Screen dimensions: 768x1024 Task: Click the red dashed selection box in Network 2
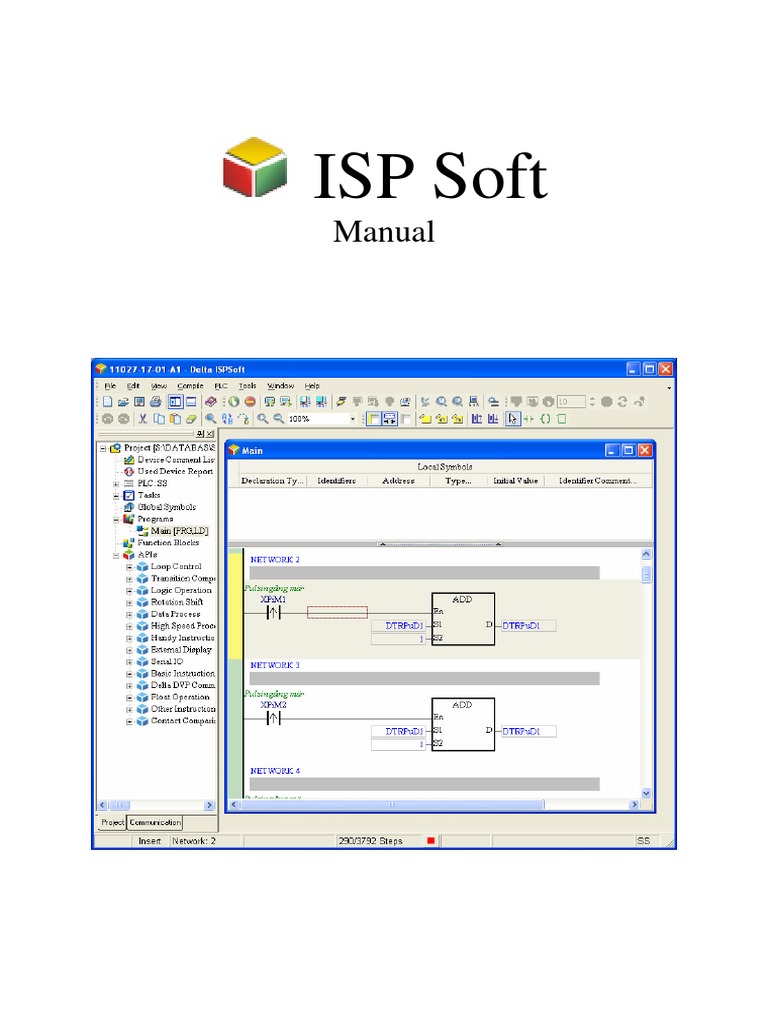pyautogui.click(x=337, y=612)
